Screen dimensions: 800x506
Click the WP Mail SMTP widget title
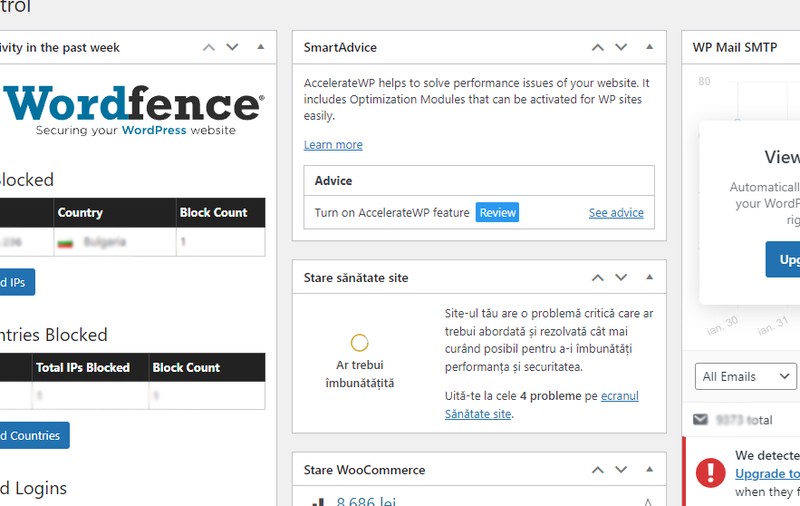point(735,47)
